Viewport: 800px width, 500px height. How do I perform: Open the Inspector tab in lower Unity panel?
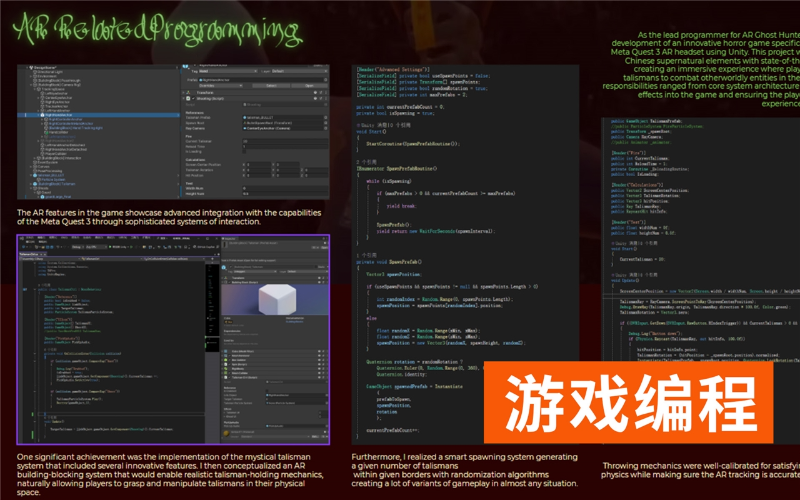pos(229,239)
